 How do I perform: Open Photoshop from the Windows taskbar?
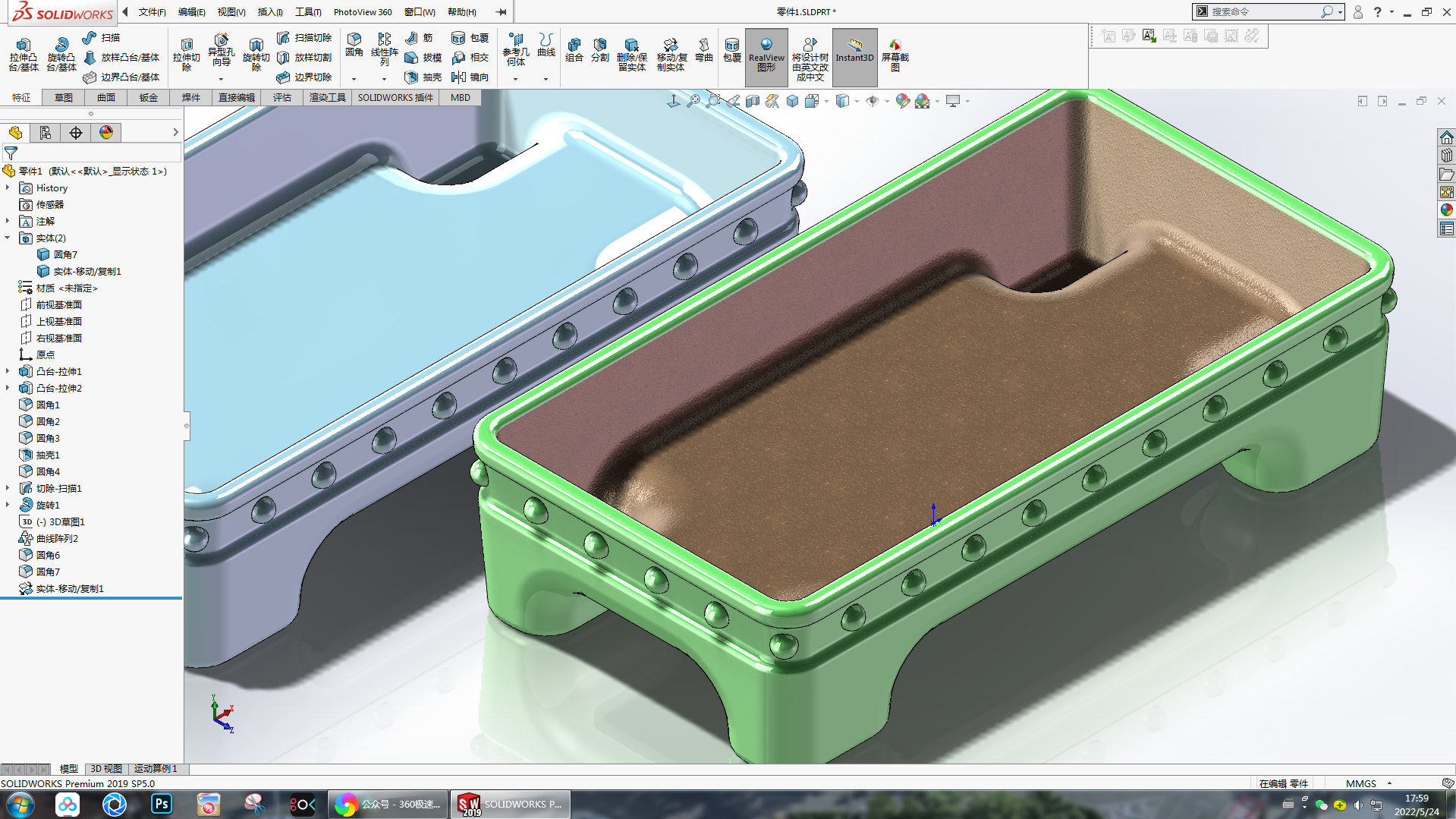[x=161, y=804]
